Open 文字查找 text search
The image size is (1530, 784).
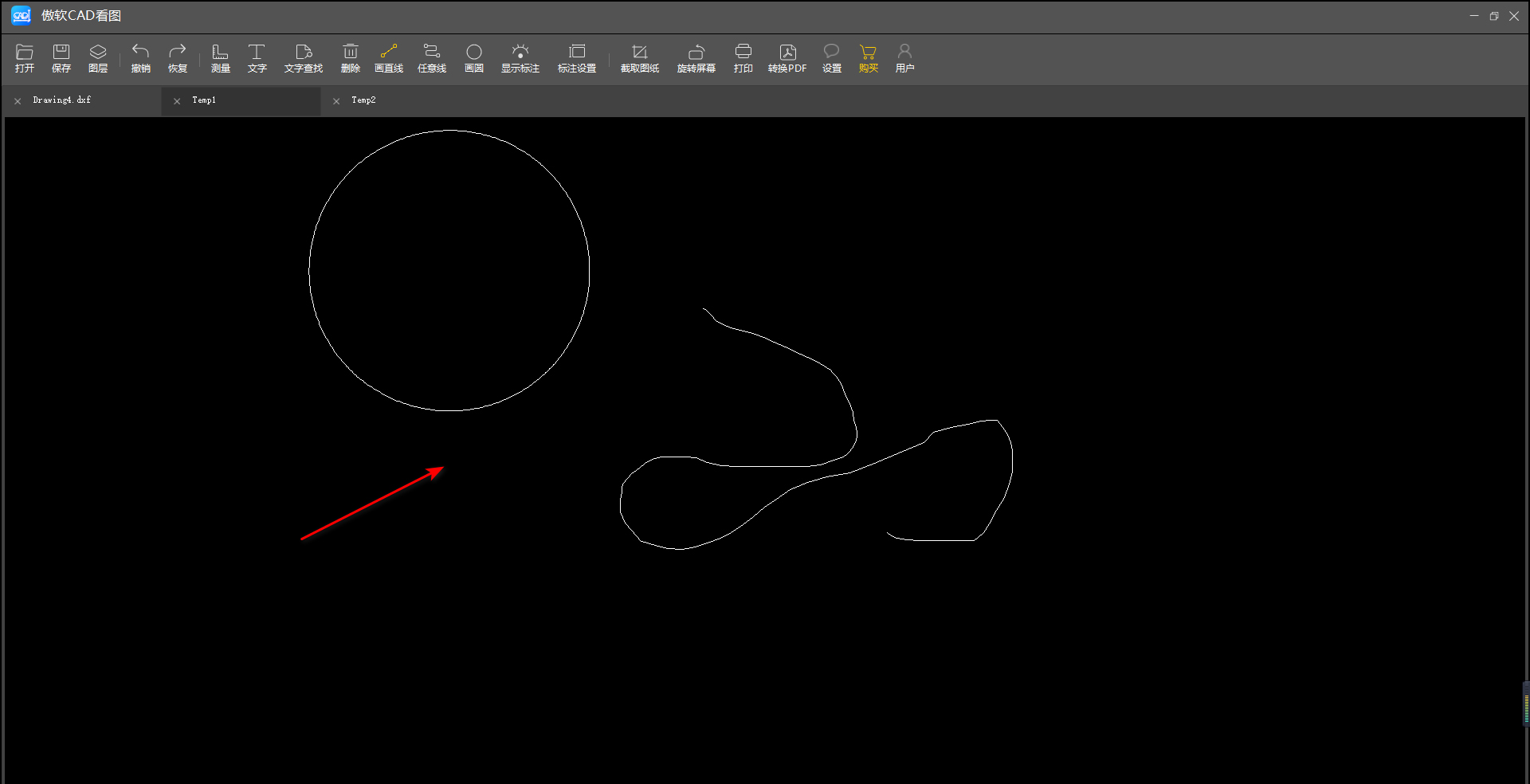pos(304,58)
